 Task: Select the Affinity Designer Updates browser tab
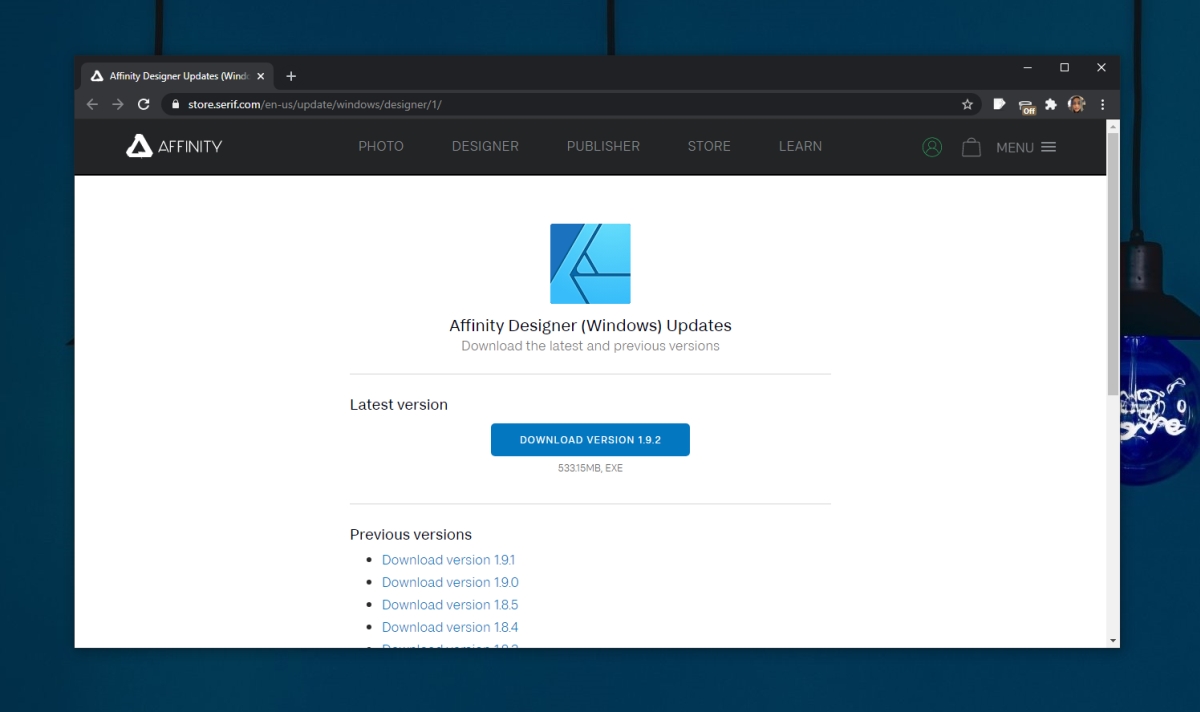point(176,76)
